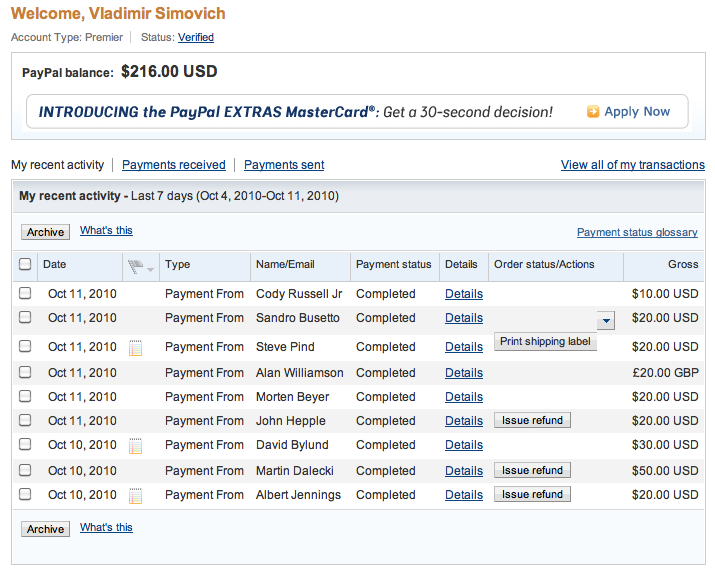Open the flag column sort dropdown arrow
Image resolution: width=715 pixels, height=576 pixels.
[x=150, y=270]
